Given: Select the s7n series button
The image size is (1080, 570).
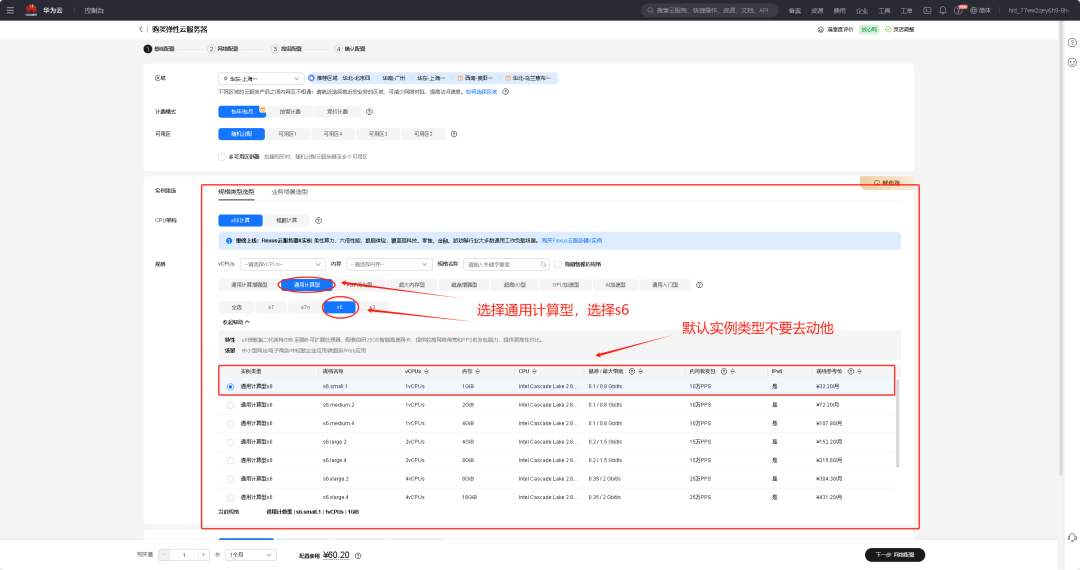Looking at the screenshot, I should (x=305, y=308).
